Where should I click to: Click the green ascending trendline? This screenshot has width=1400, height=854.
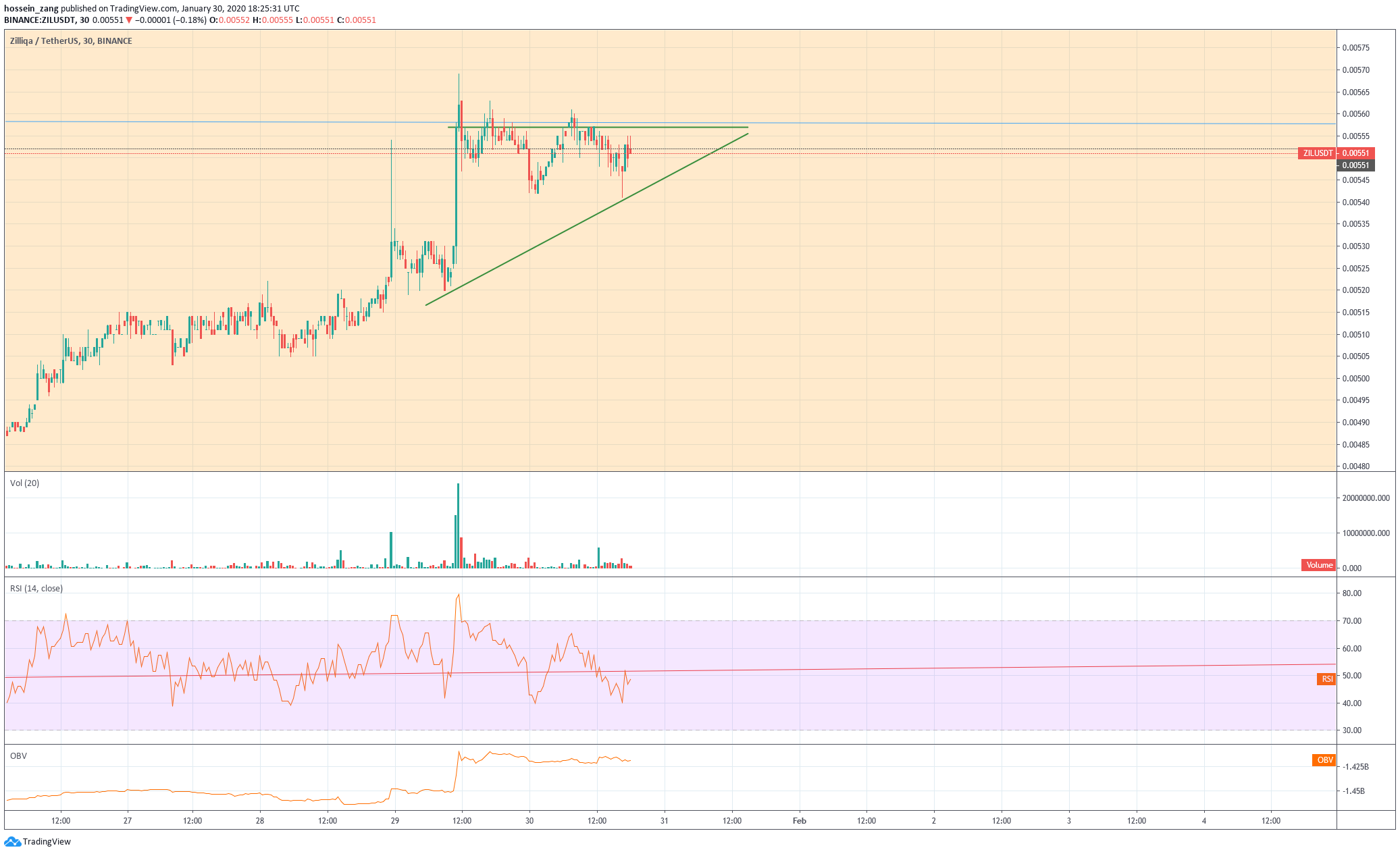pyautogui.click(x=587, y=219)
